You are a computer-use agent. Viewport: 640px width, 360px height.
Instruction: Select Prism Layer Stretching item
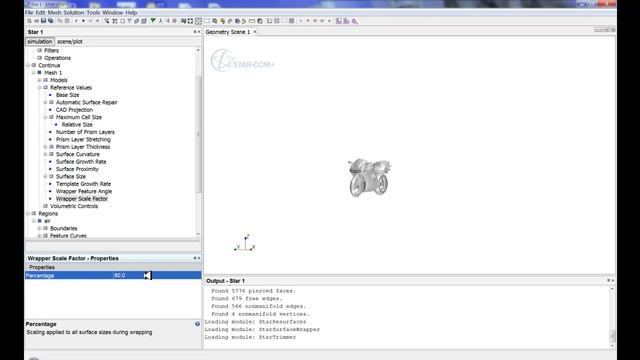point(83,140)
